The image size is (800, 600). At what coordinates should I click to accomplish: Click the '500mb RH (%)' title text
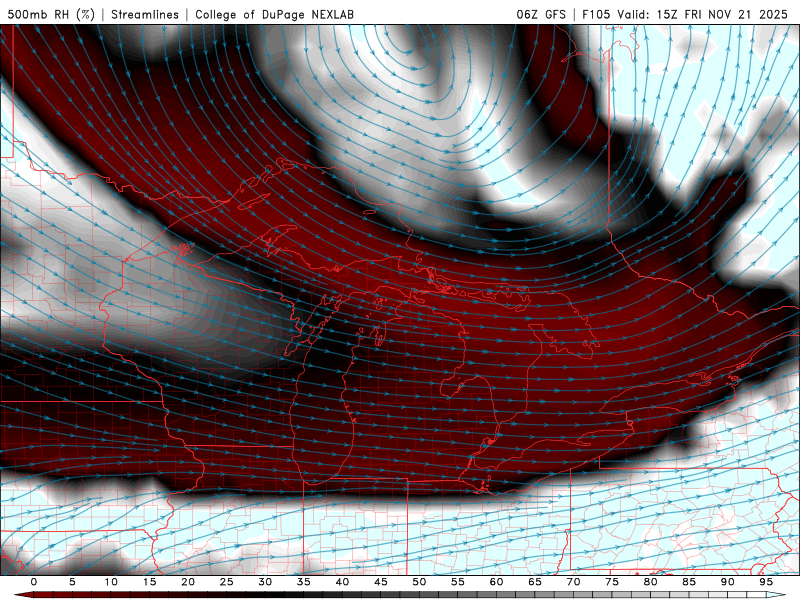coord(51,14)
